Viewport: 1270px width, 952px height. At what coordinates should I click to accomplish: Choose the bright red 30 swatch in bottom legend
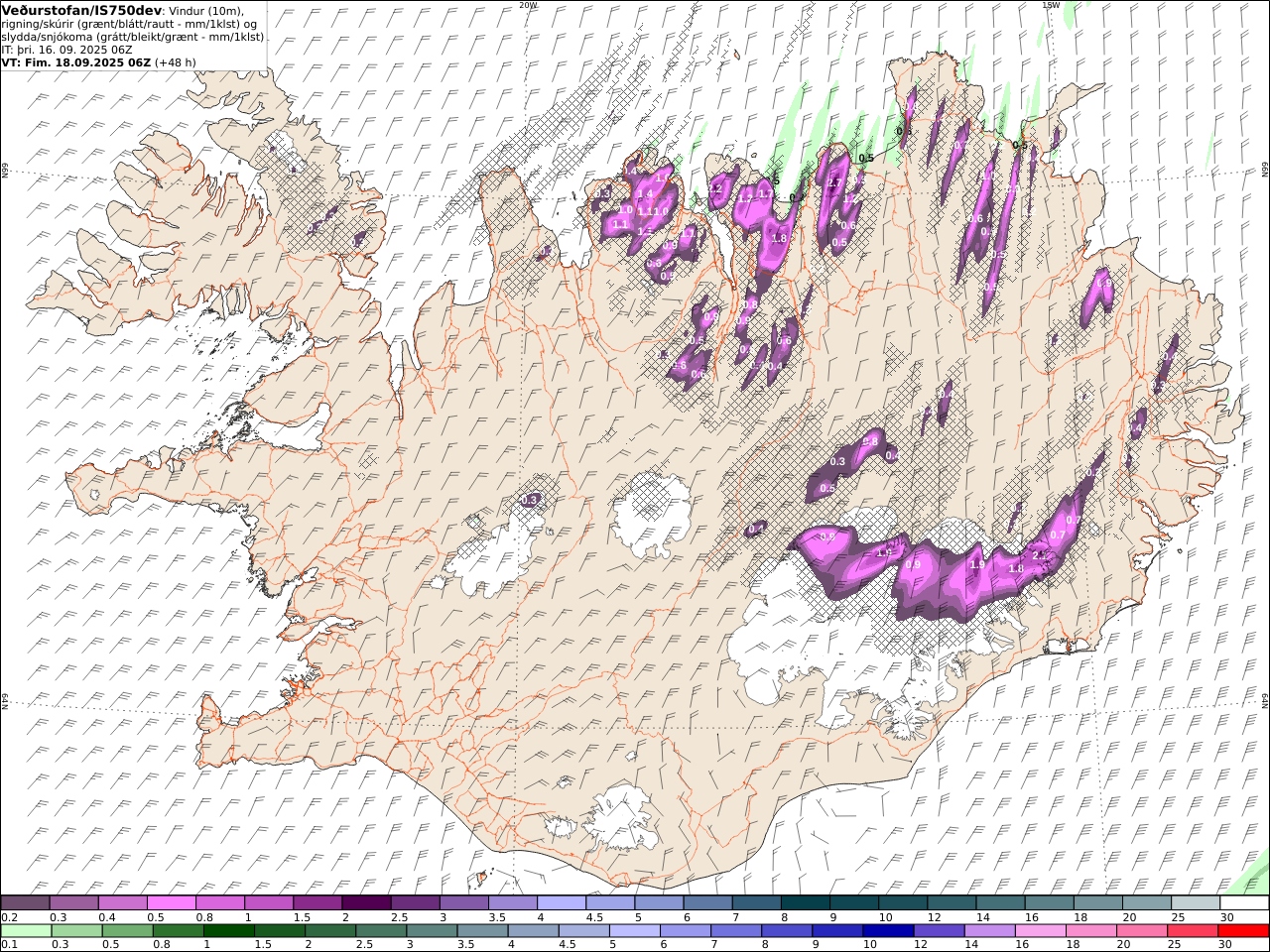pyautogui.click(x=1244, y=930)
